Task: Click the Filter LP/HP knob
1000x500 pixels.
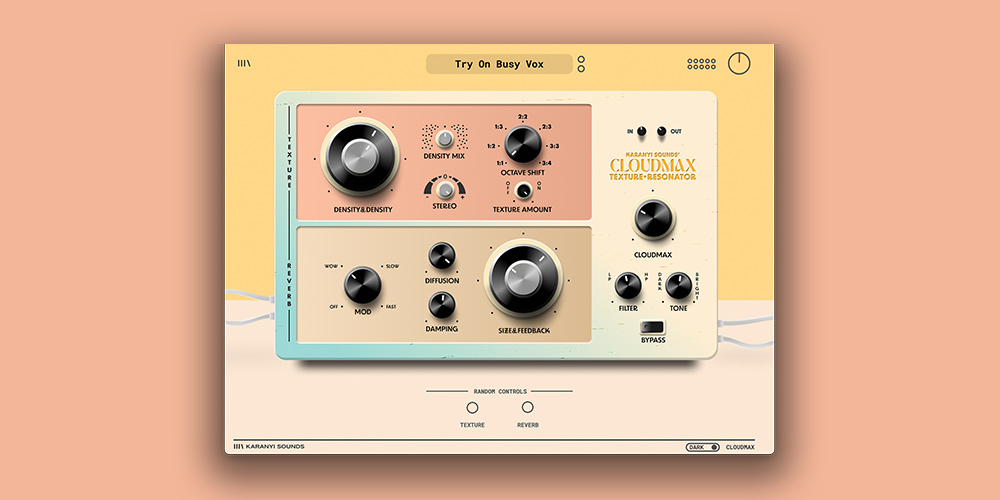Action: click(x=627, y=287)
